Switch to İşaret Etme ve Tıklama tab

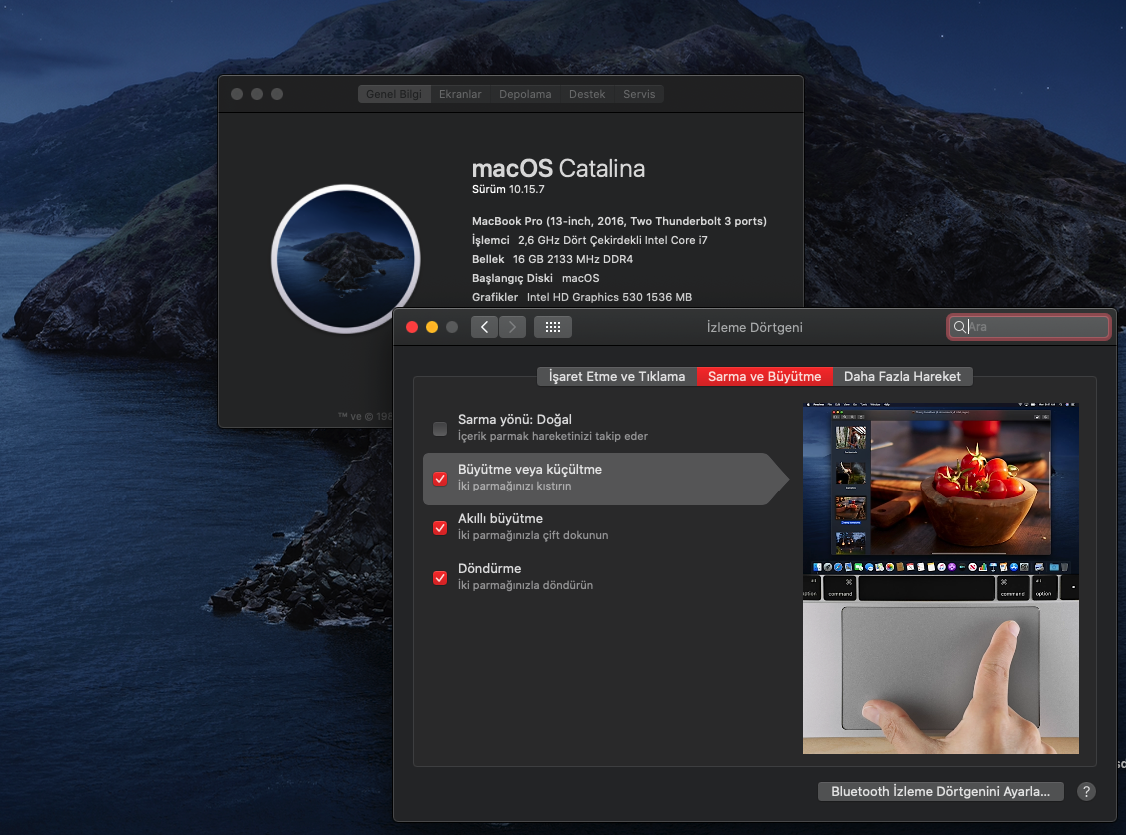click(x=617, y=376)
